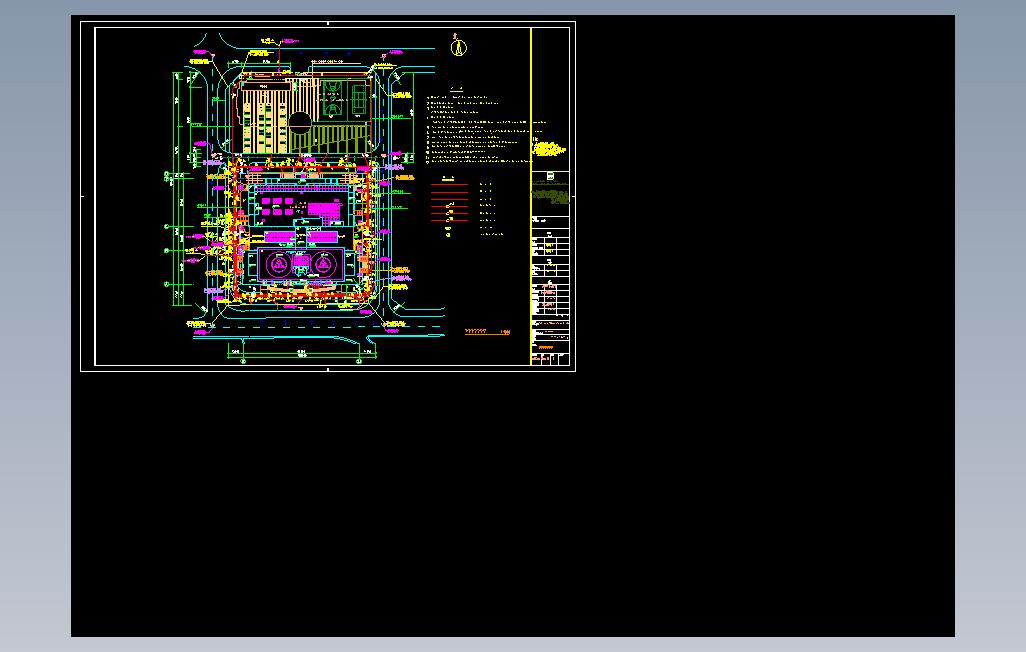Select the yellow hatched cloud in title strip

[x=548, y=149]
